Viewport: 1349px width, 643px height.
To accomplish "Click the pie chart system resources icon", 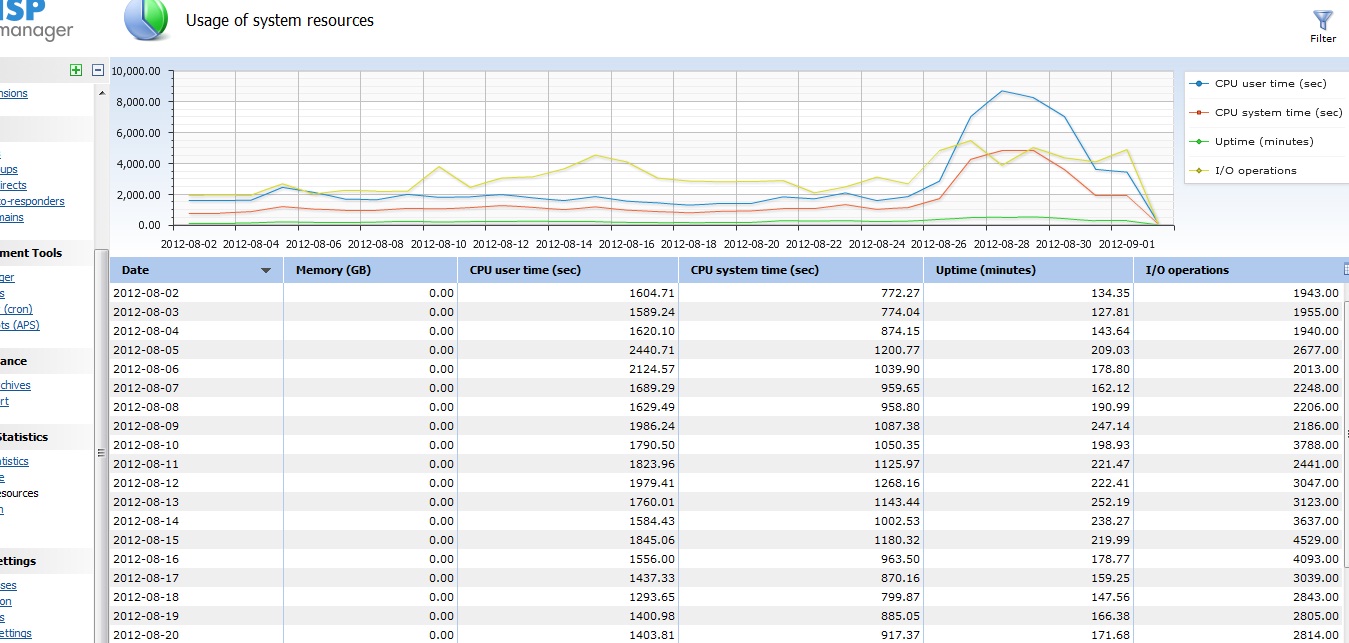I will point(146,21).
